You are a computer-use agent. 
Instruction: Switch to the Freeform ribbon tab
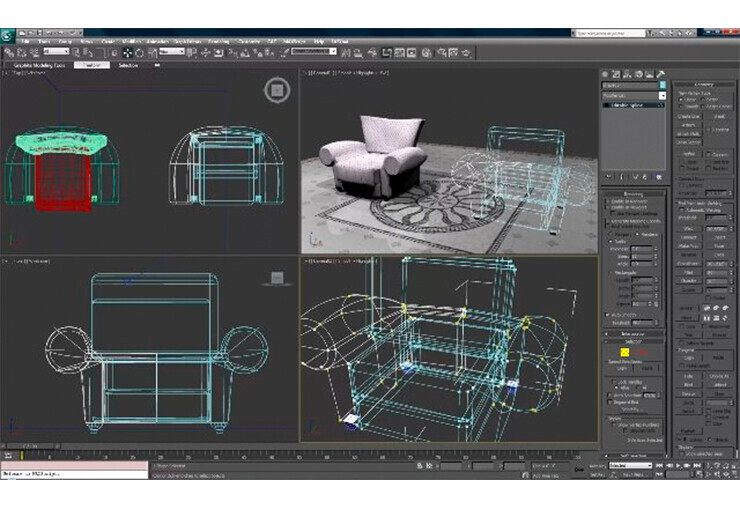point(92,65)
